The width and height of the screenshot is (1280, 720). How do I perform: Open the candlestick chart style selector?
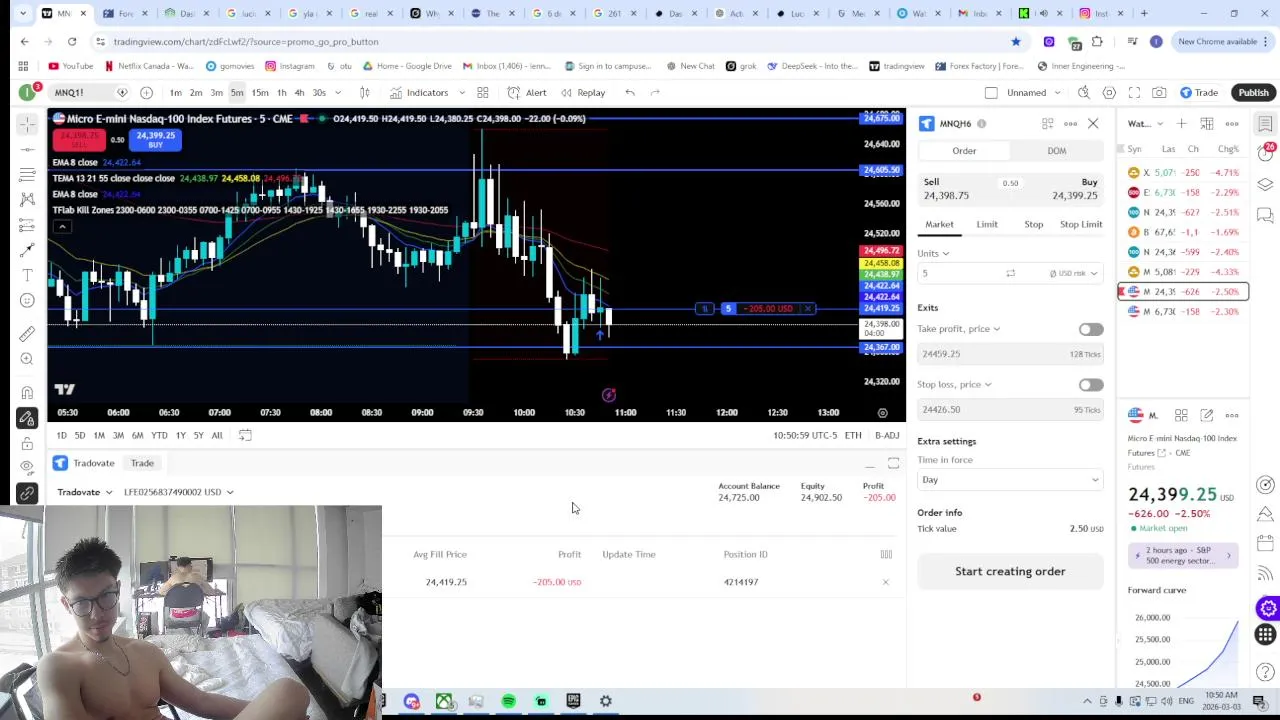click(x=364, y=93)
